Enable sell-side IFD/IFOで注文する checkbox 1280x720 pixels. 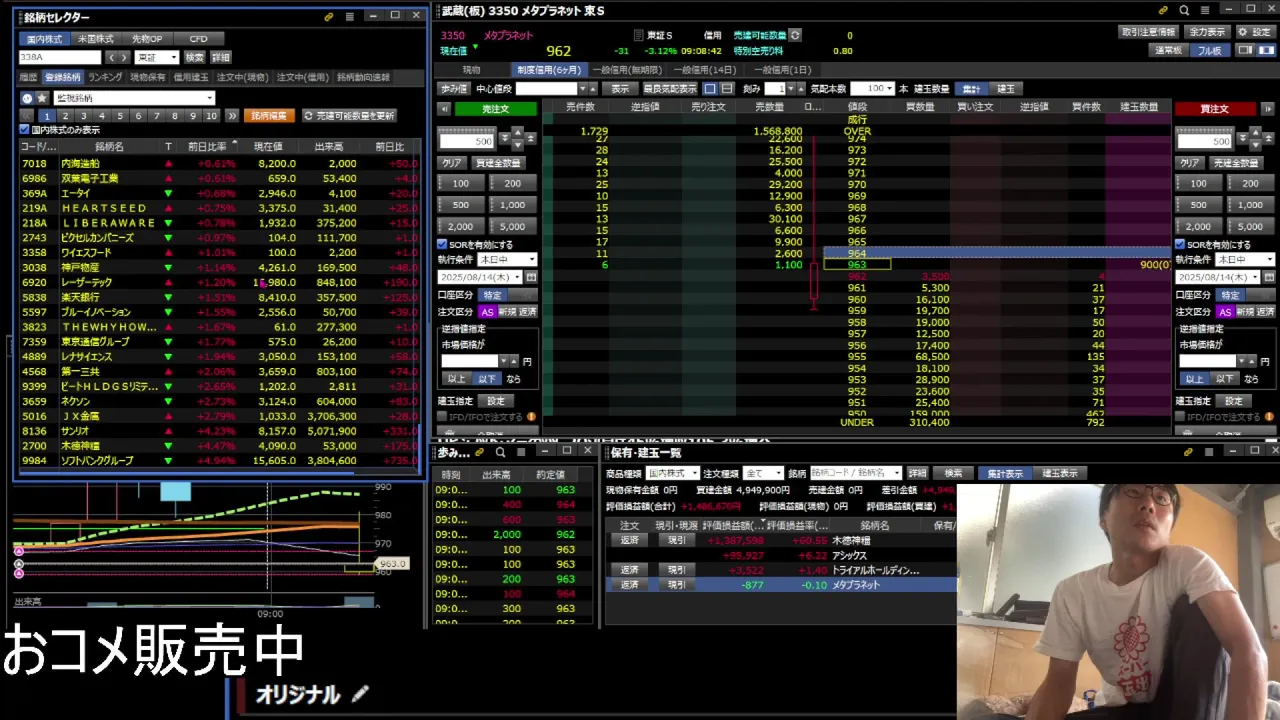(442, 416)
